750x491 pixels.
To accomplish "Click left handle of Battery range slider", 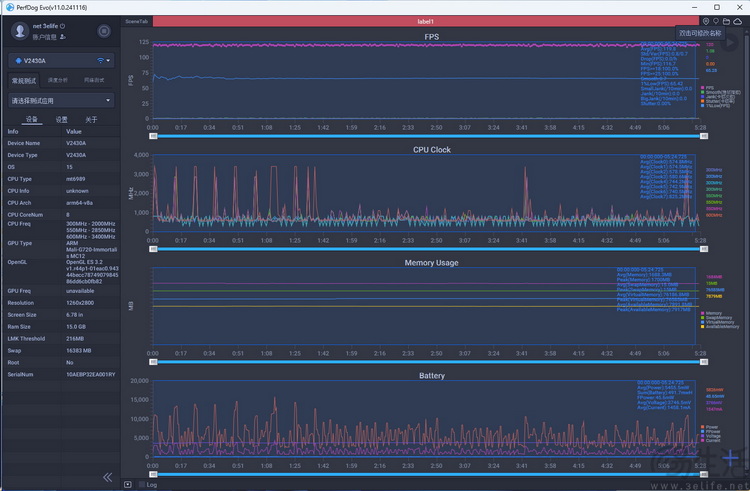I will pyautogui.click(x=153, y=474).
